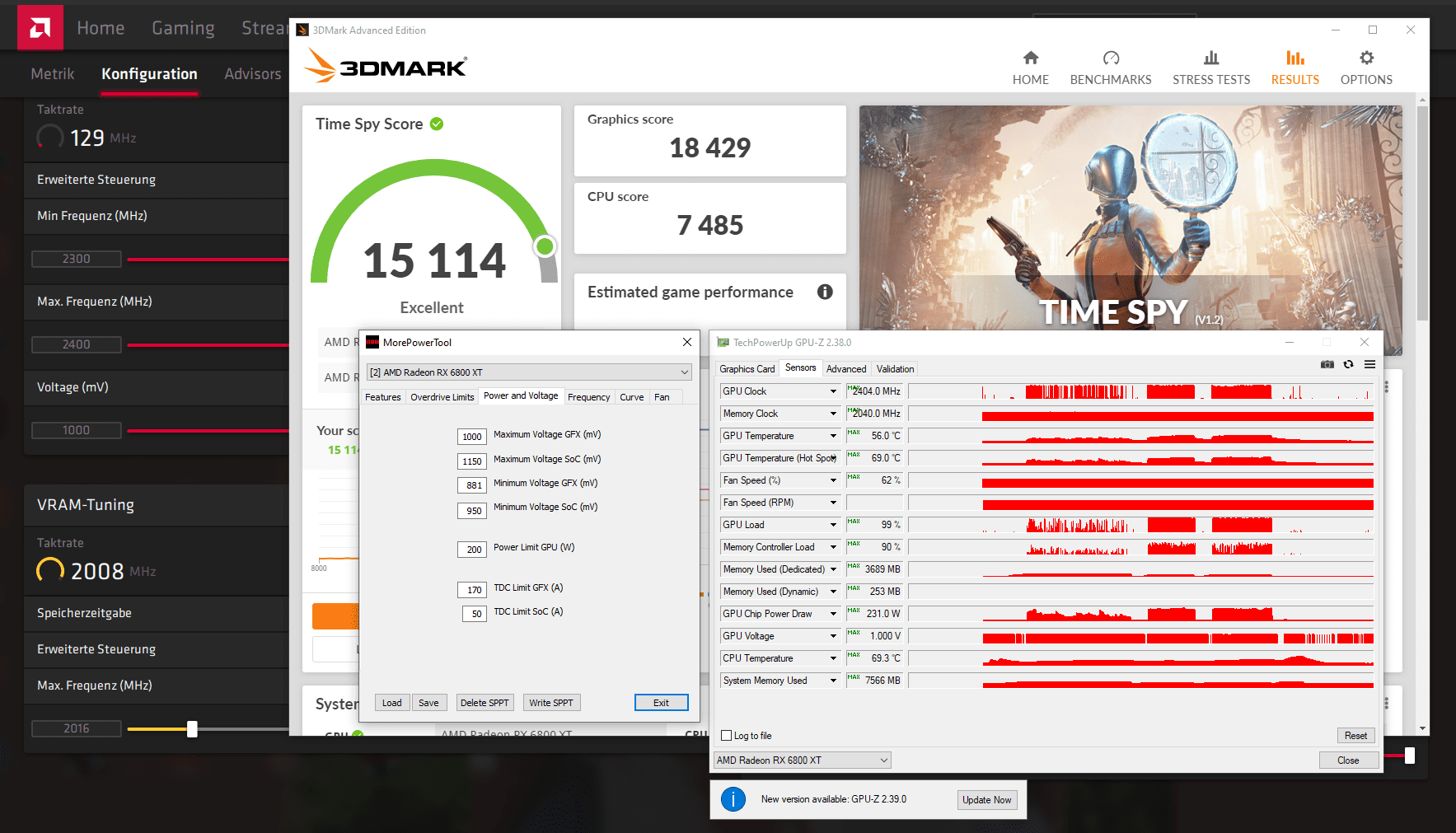
Task: Take a GPU-Z screenshot with the camera icon
Action: (1327, 364)
